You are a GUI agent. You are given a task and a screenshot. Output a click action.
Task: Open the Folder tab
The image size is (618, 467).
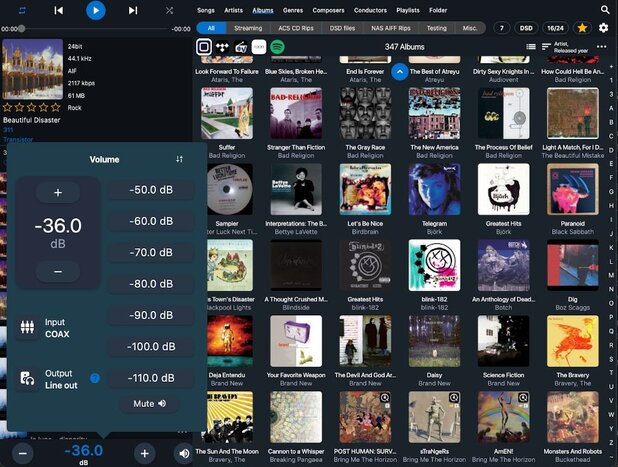click(438, 10)
